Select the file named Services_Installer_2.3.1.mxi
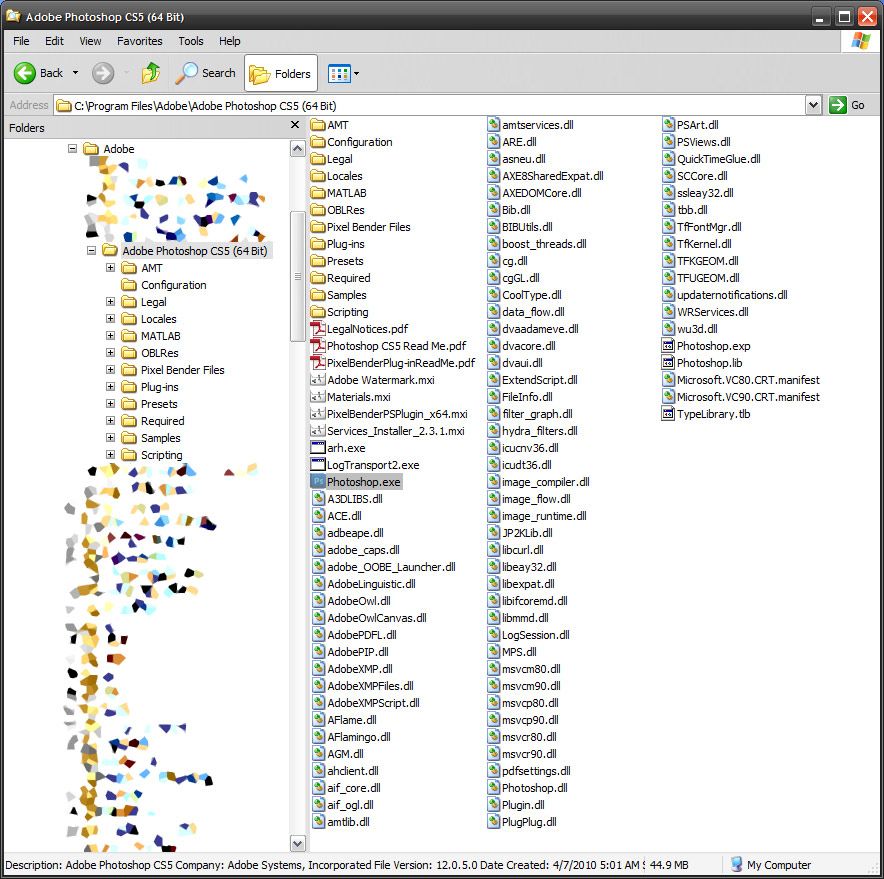This screenshot has width=884, height=879. click(396, 431)
